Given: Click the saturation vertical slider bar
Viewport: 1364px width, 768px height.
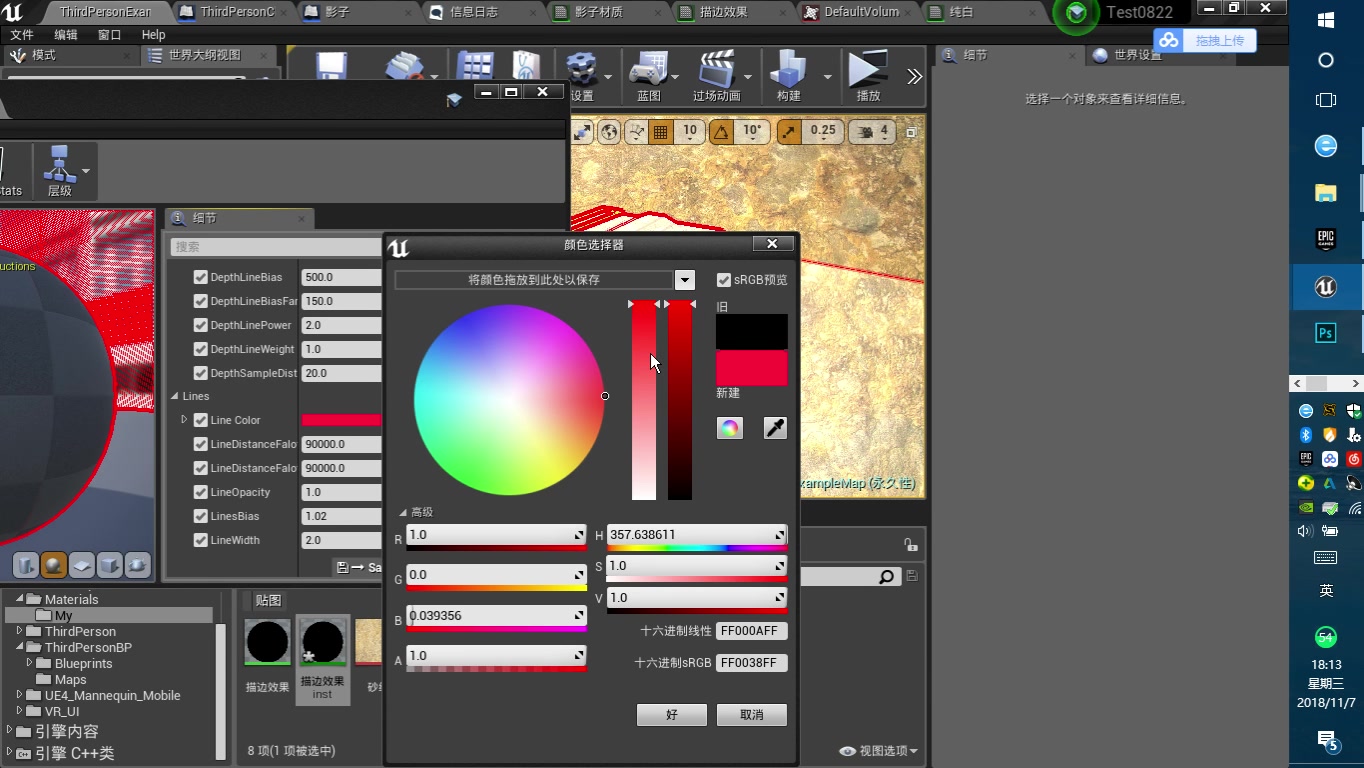Looking at the screenshot, I should [x=644, y=400].
